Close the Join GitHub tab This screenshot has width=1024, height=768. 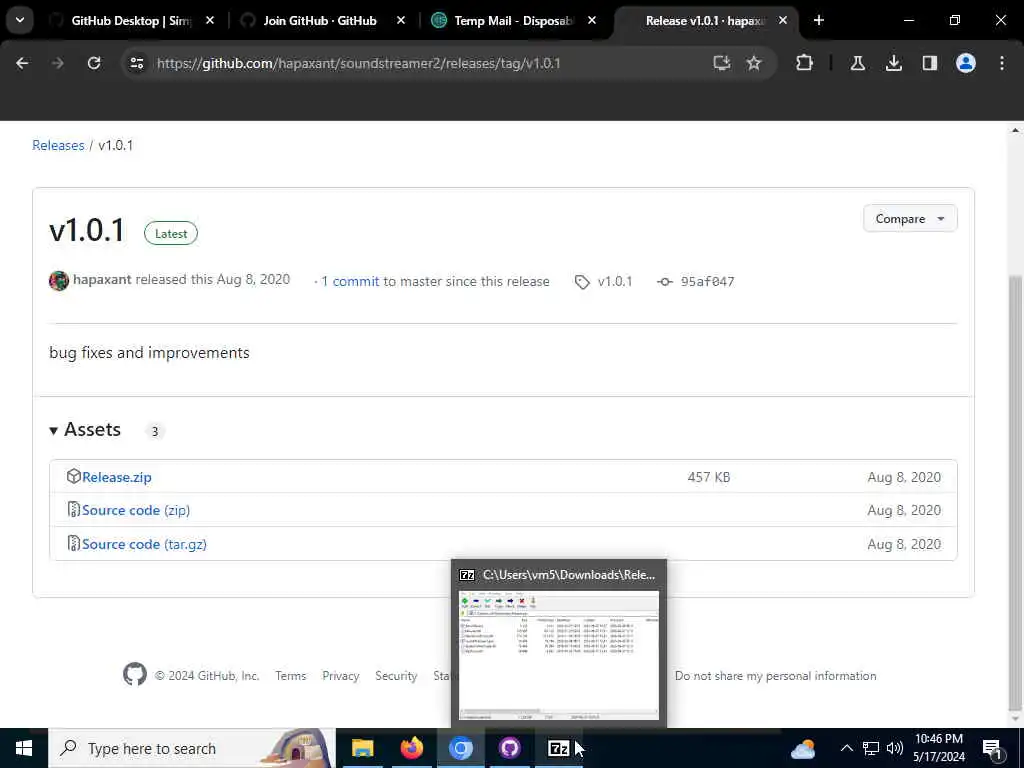click(x=401, y=20)
